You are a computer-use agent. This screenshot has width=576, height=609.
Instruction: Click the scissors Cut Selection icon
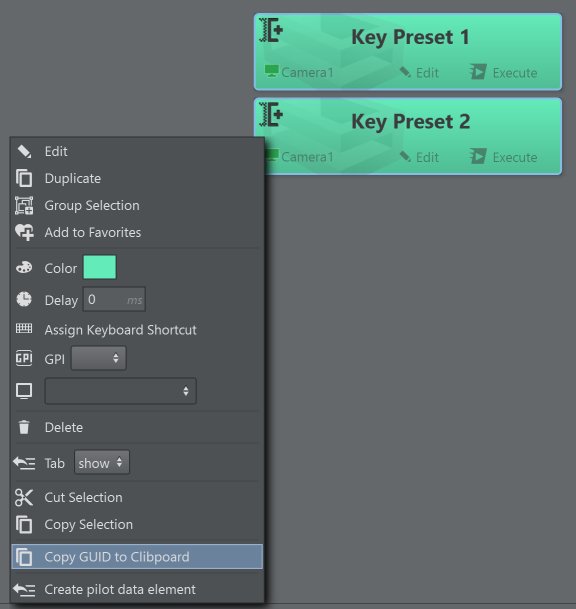click(x=24, y=498)
